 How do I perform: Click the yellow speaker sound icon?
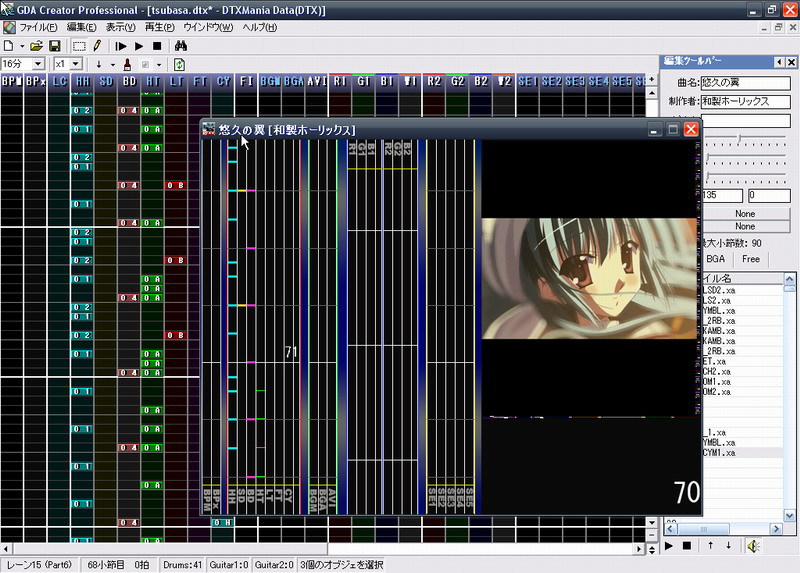753,546
